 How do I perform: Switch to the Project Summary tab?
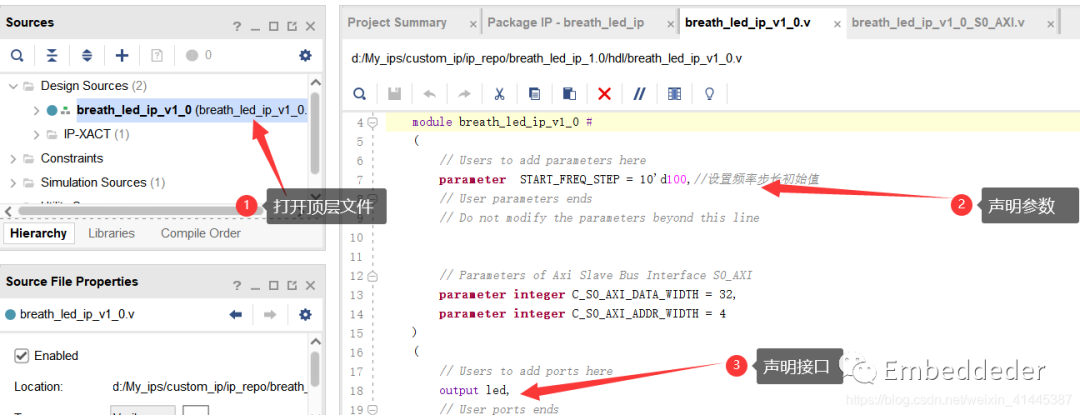(398, 23)
